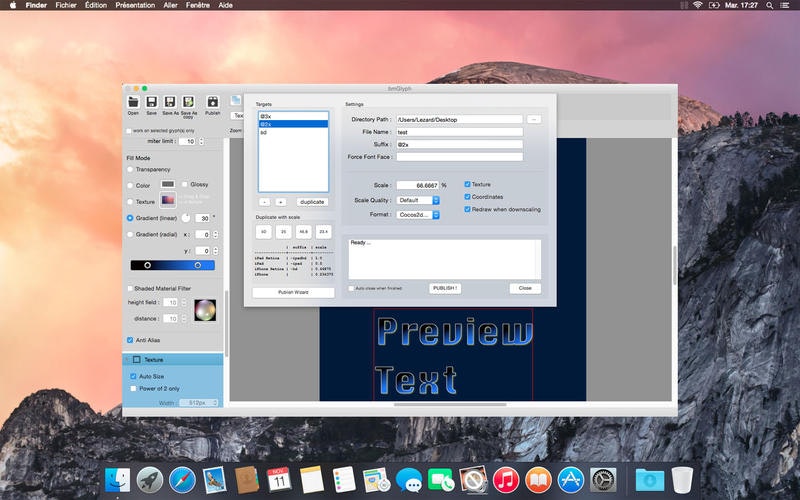Image resolution: width=800 pixels, height=500 pixels.
Task: Open the Scale Quality dropdown
Action: [x=418, y=200]
